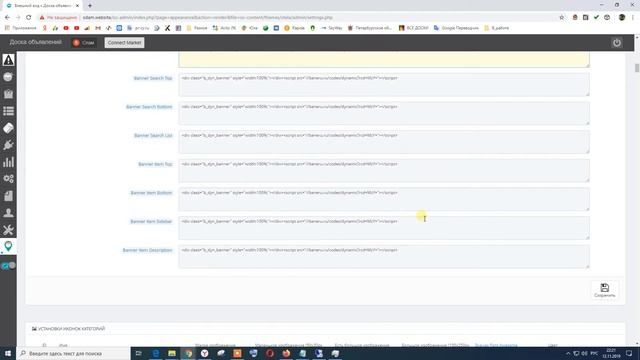Click the Windows taskbar search box

click(73, 353)
